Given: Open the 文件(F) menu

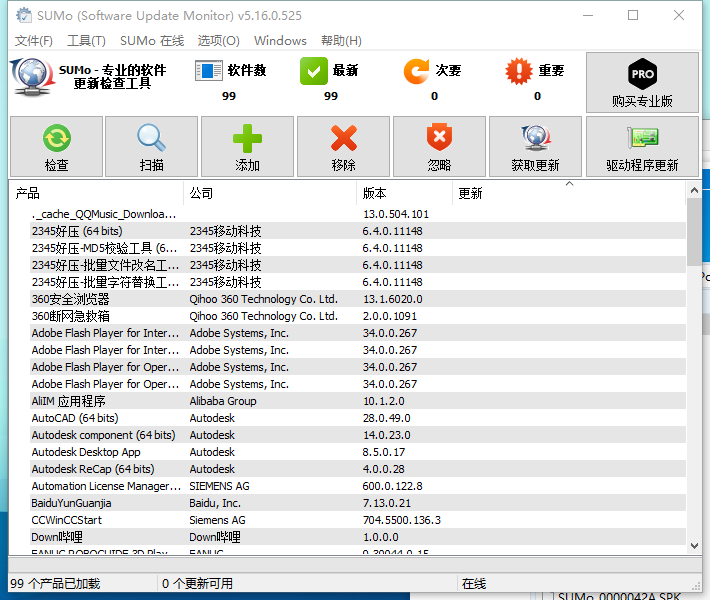Looking at the screenshot, I should (x=34, y=41).
